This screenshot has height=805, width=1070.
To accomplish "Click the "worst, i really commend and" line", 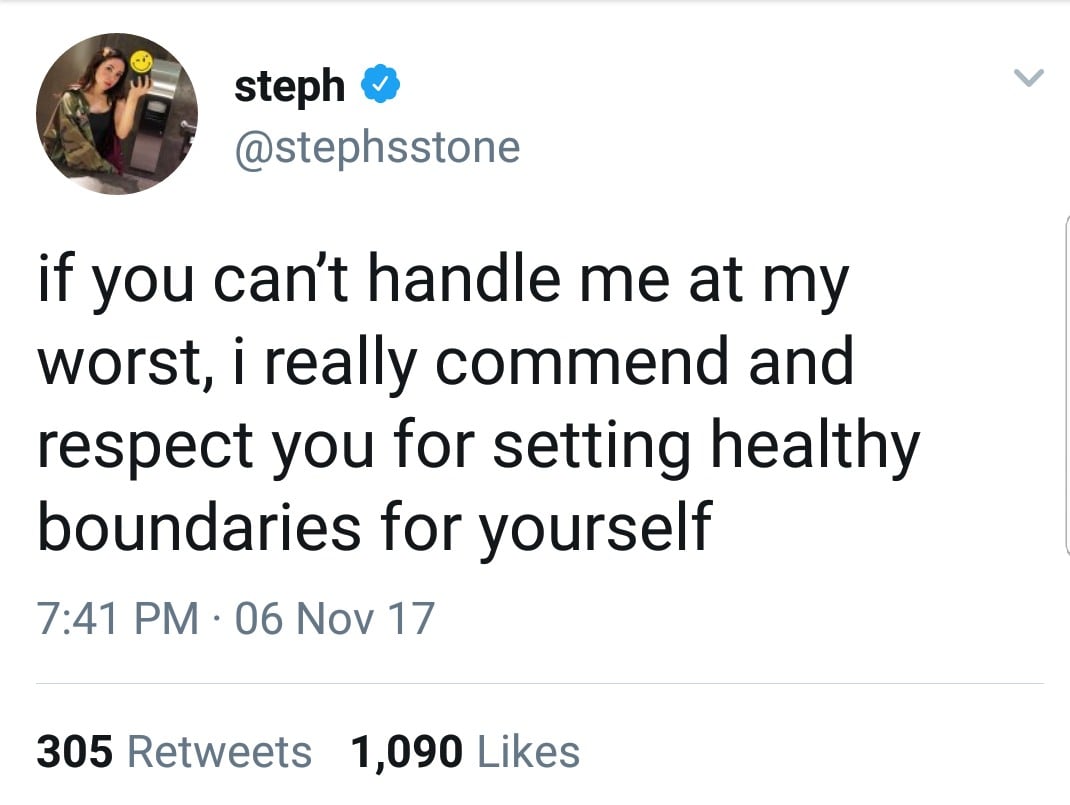I will click(446, 362).
